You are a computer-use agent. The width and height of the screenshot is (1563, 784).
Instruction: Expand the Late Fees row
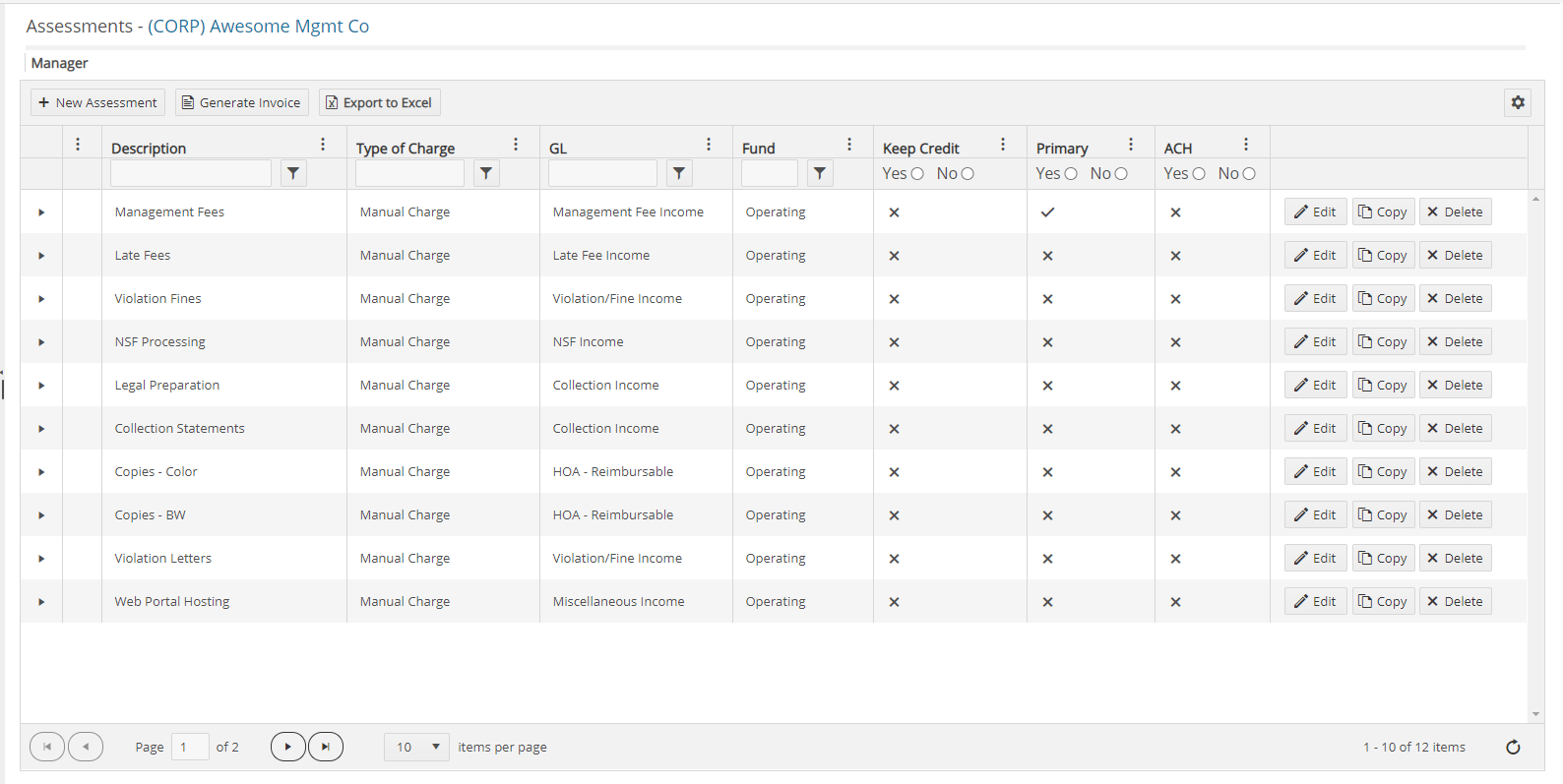pos(41,256)
